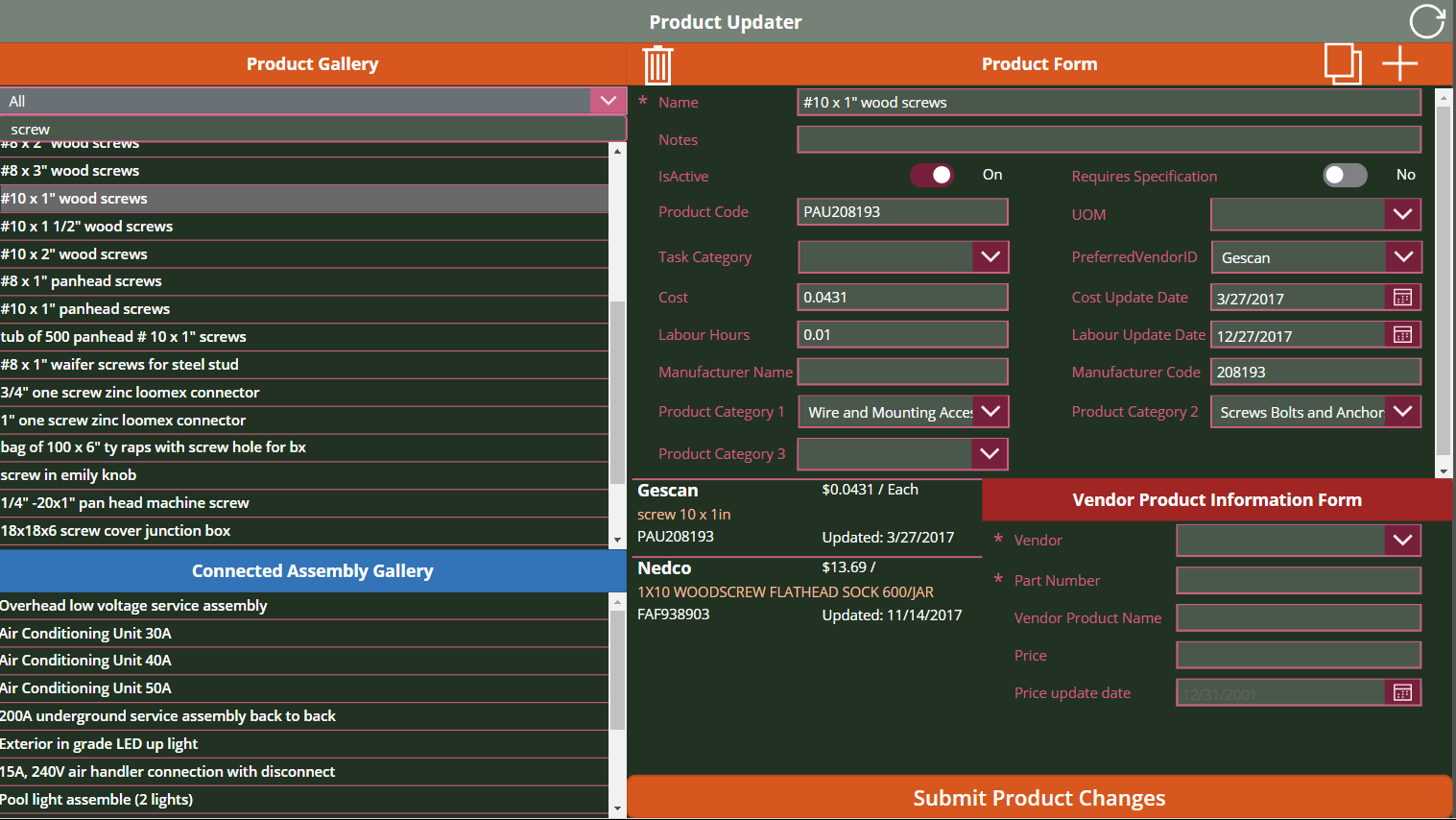1456x820 pixels.
Task: Click the Notes input field
Action: [x=1108, y=139]
